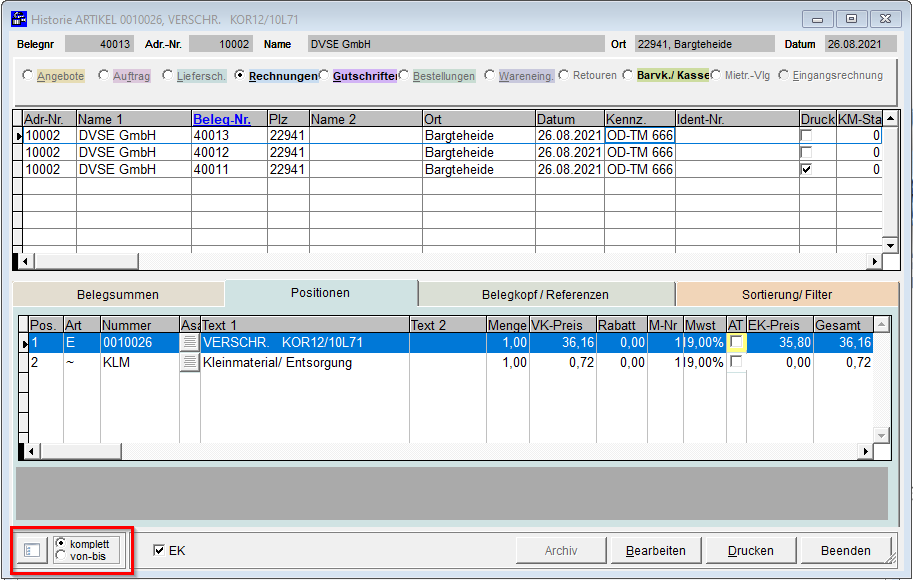Click the Drucken button
Image resolution: width=913 pixels, height=580 pixels.
coord(751,550)
